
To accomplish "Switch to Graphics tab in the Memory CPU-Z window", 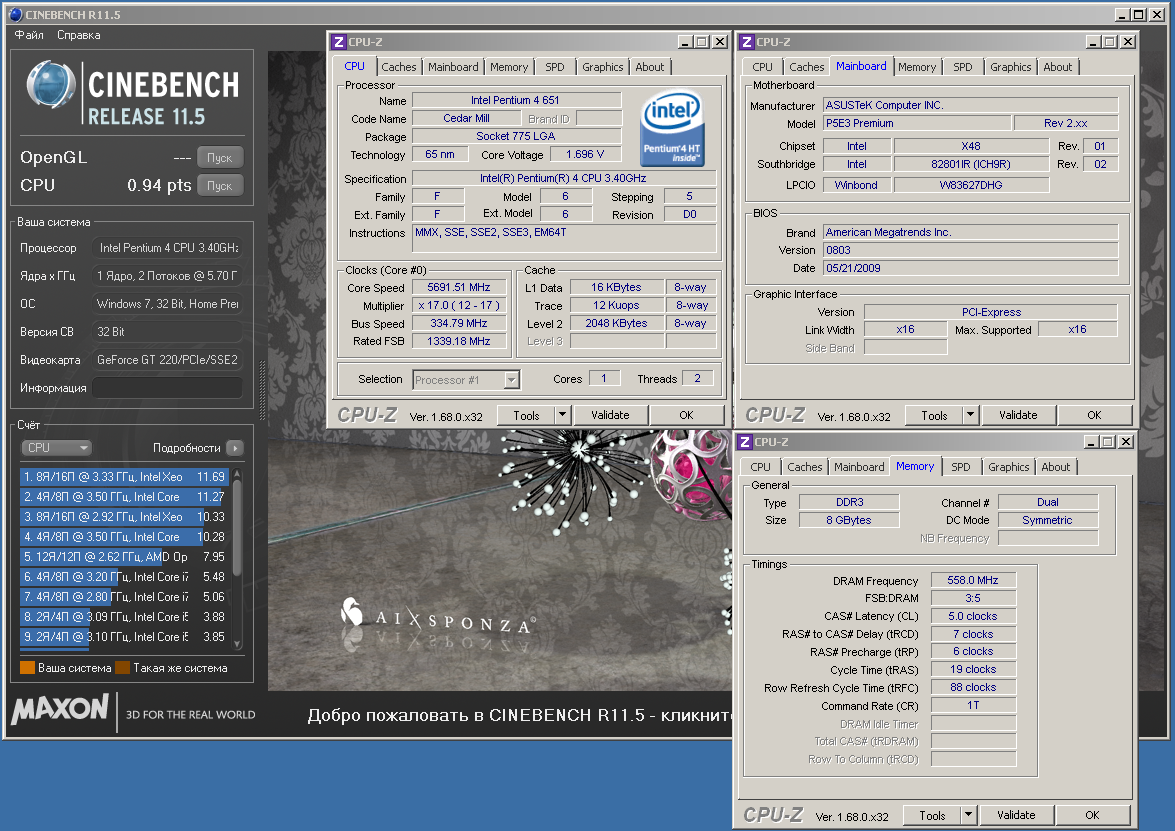I will click(x=1008, y=468).
